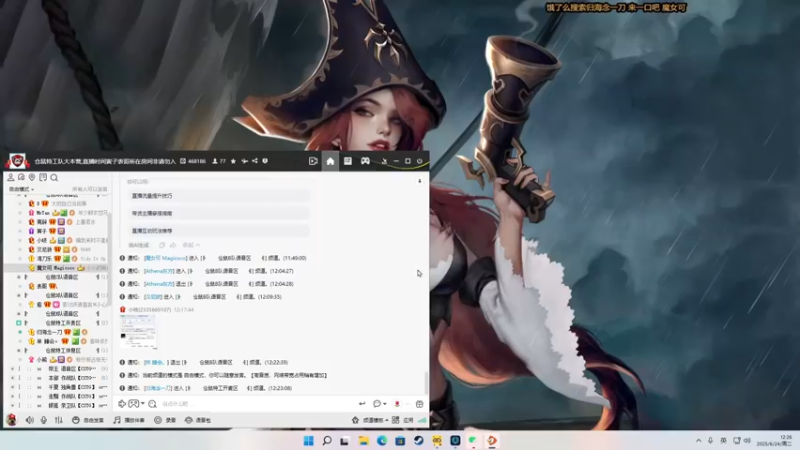Collapse the AI suggestions with 收起 arrow
The image size is (800, 450).
click(191, 245)
